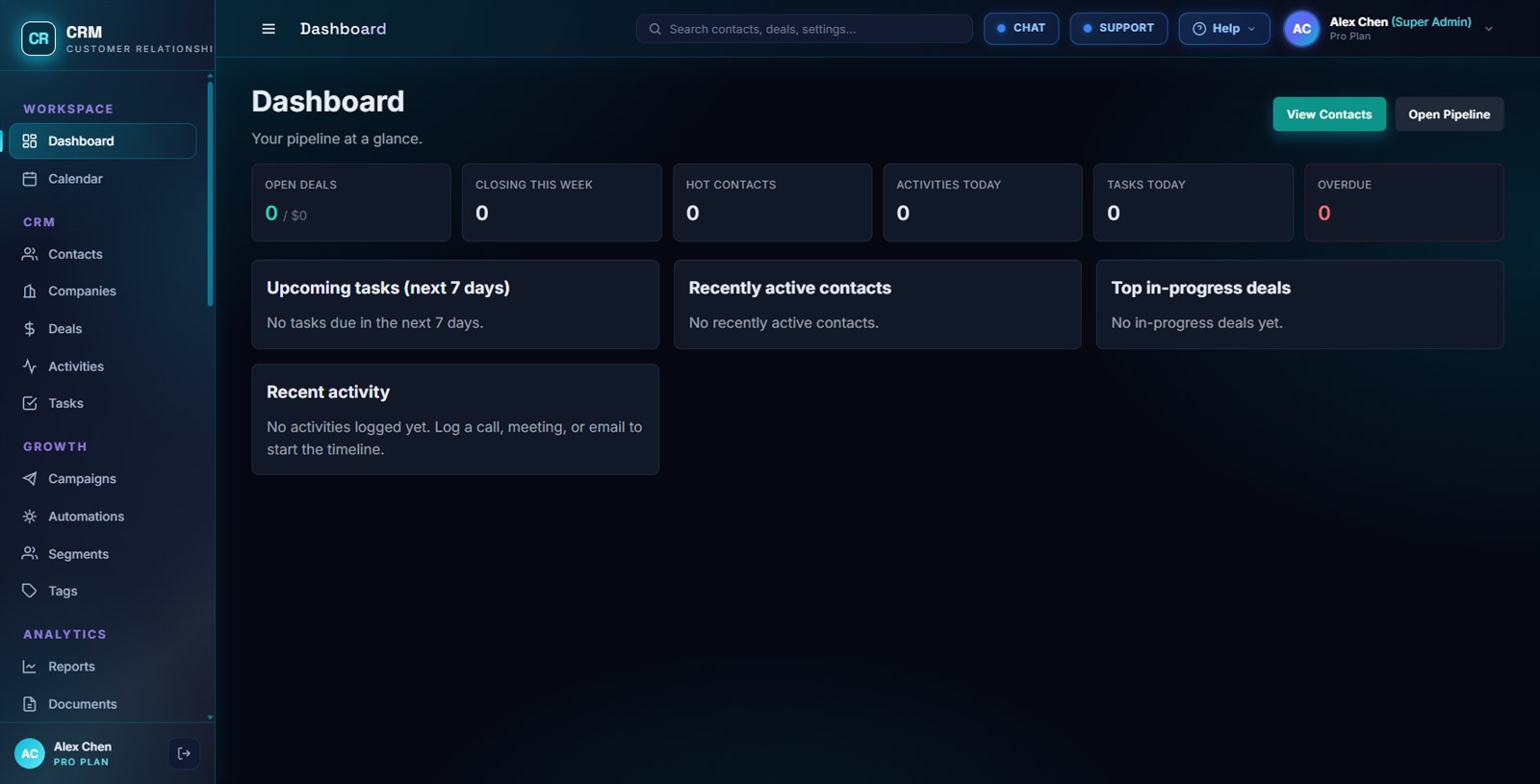Click the logout icon beside Alex Chen
Image resolution: width=1540 pixels, height=784 pixels.
(x=184, y=753)
